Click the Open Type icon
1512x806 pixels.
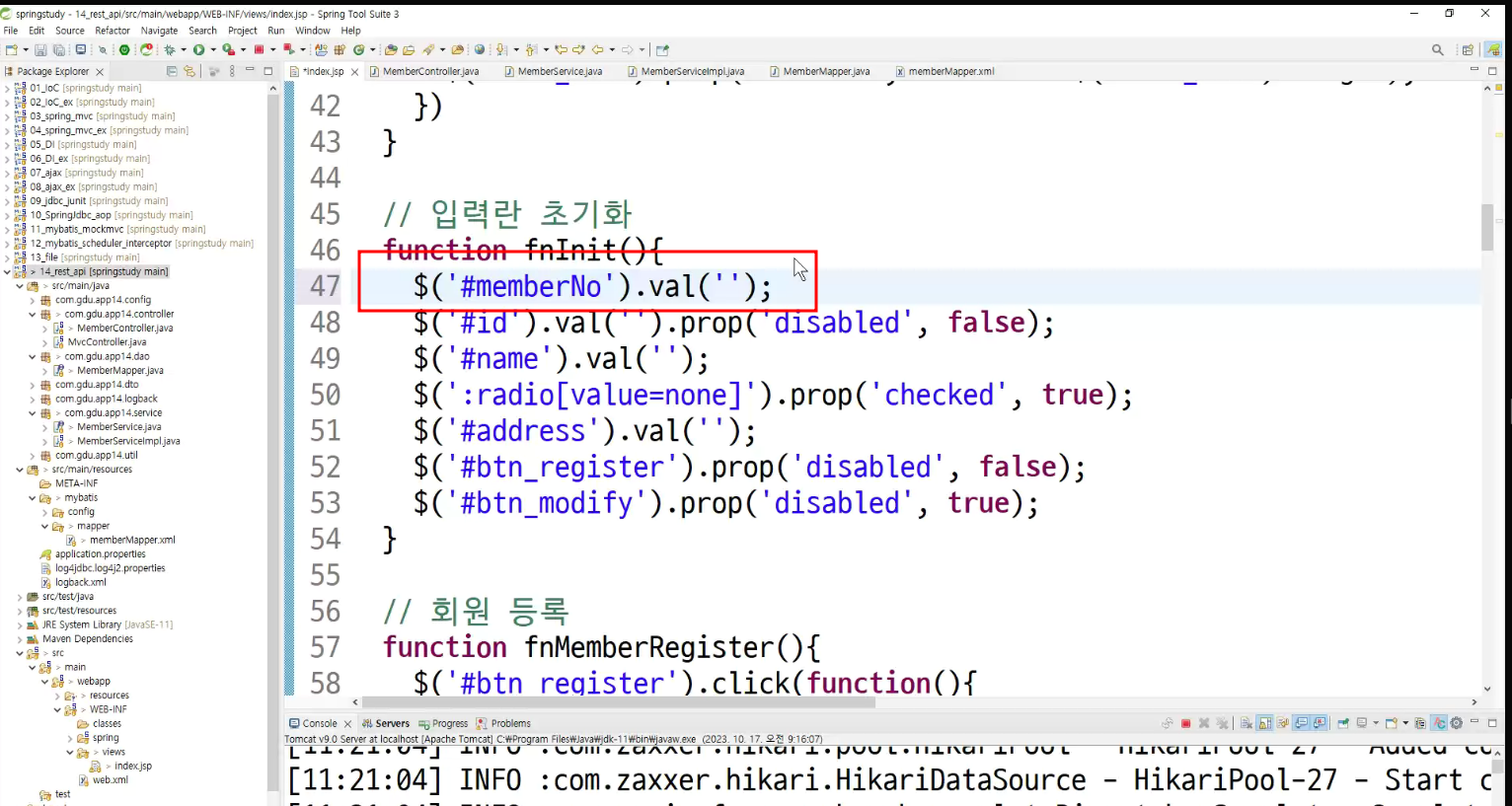[391, 49]
